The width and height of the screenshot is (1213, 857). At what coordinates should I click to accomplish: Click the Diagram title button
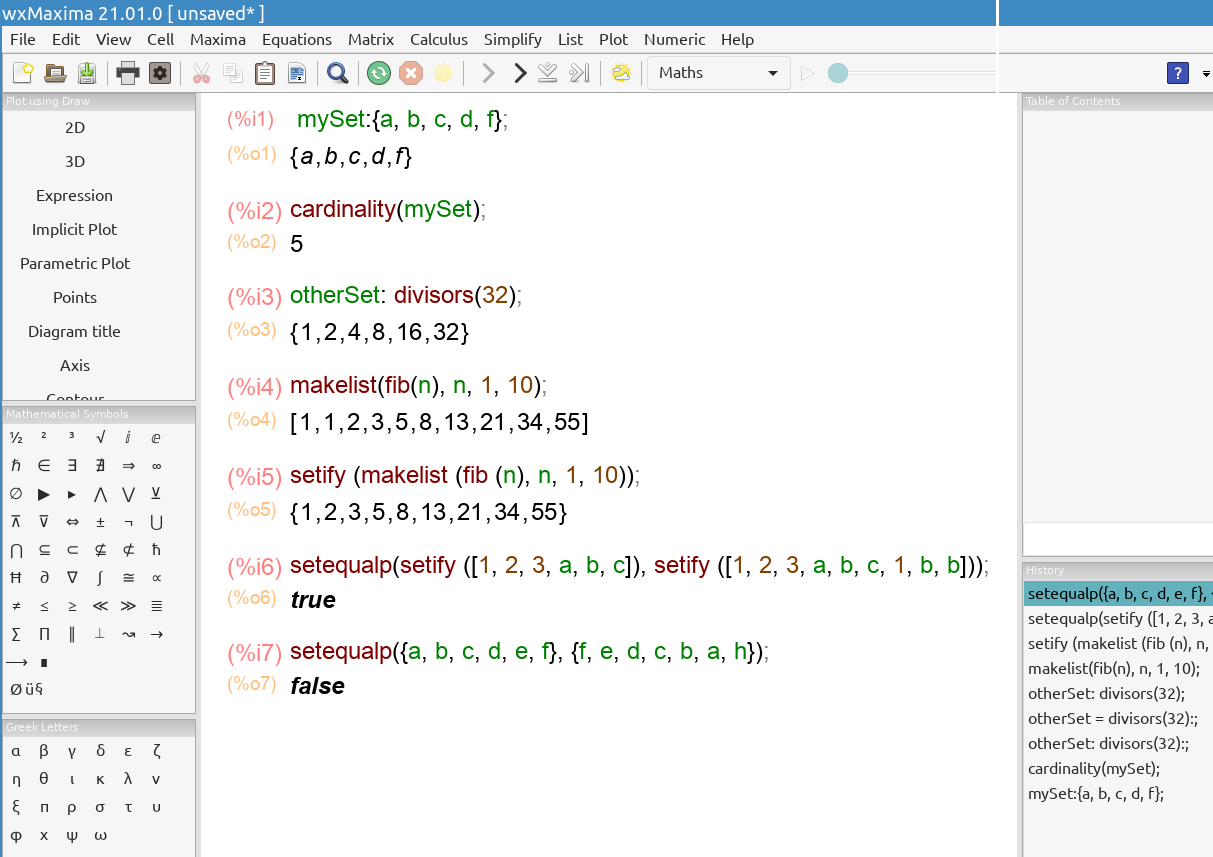click(x=75, y=331)
